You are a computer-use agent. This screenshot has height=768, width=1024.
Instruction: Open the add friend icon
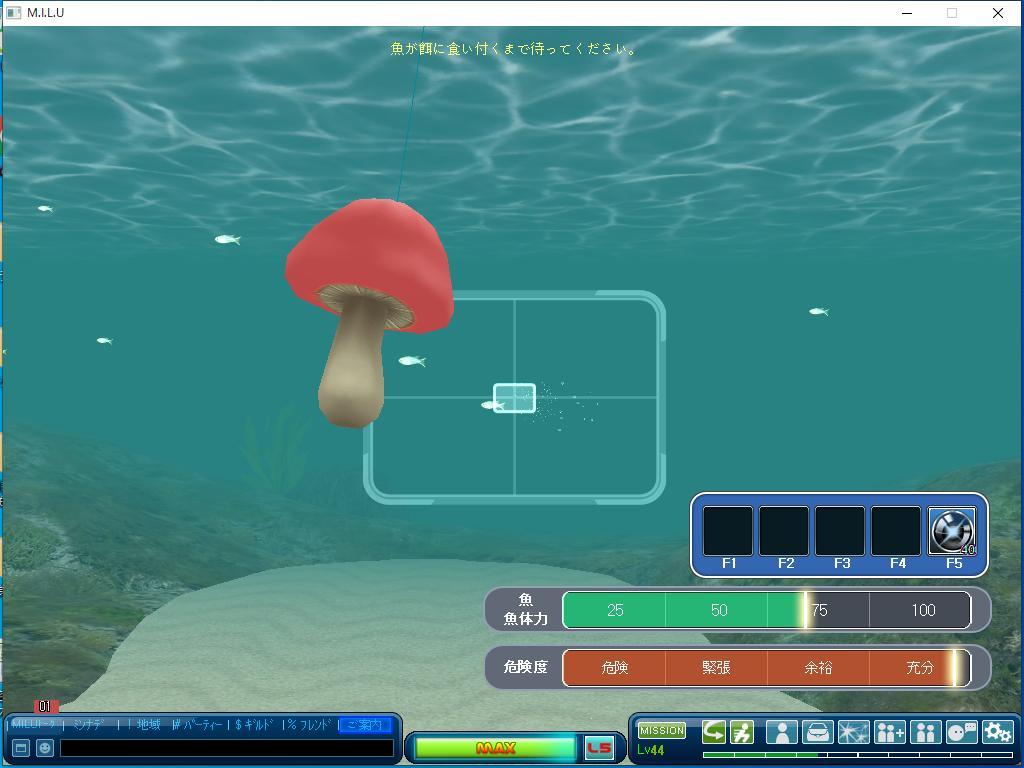[889, 732]
